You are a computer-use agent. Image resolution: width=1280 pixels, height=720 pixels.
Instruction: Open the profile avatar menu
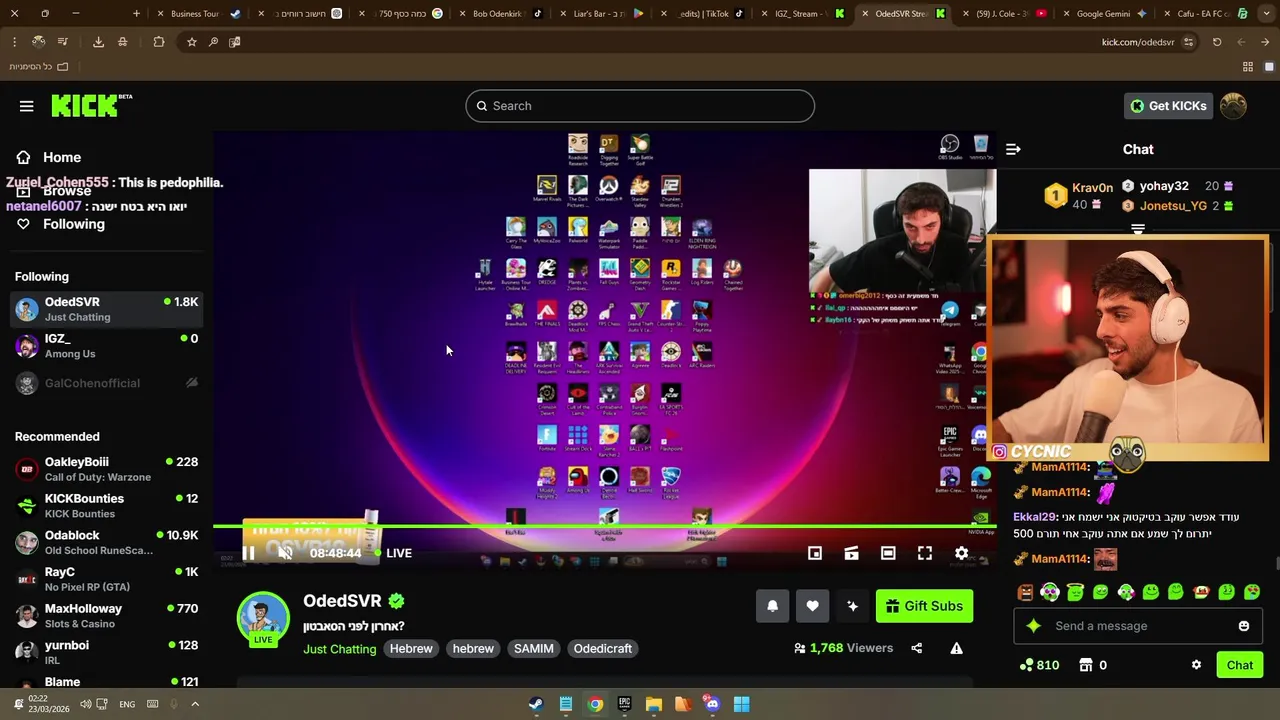tap(1233, 106)
